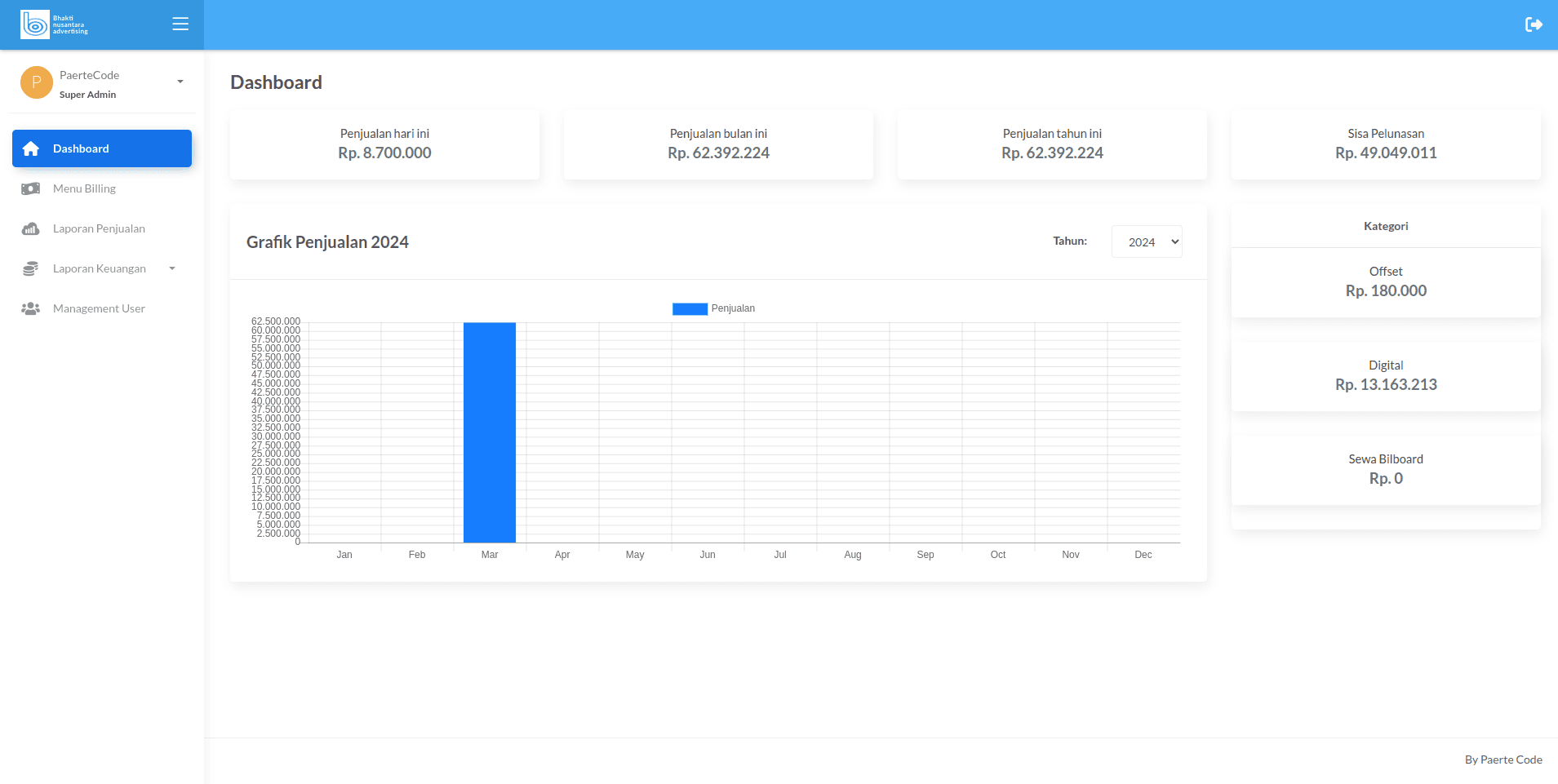Click the blue March sales bar
The width and height of the screenshot is (1558, 784).
[490, 432]
